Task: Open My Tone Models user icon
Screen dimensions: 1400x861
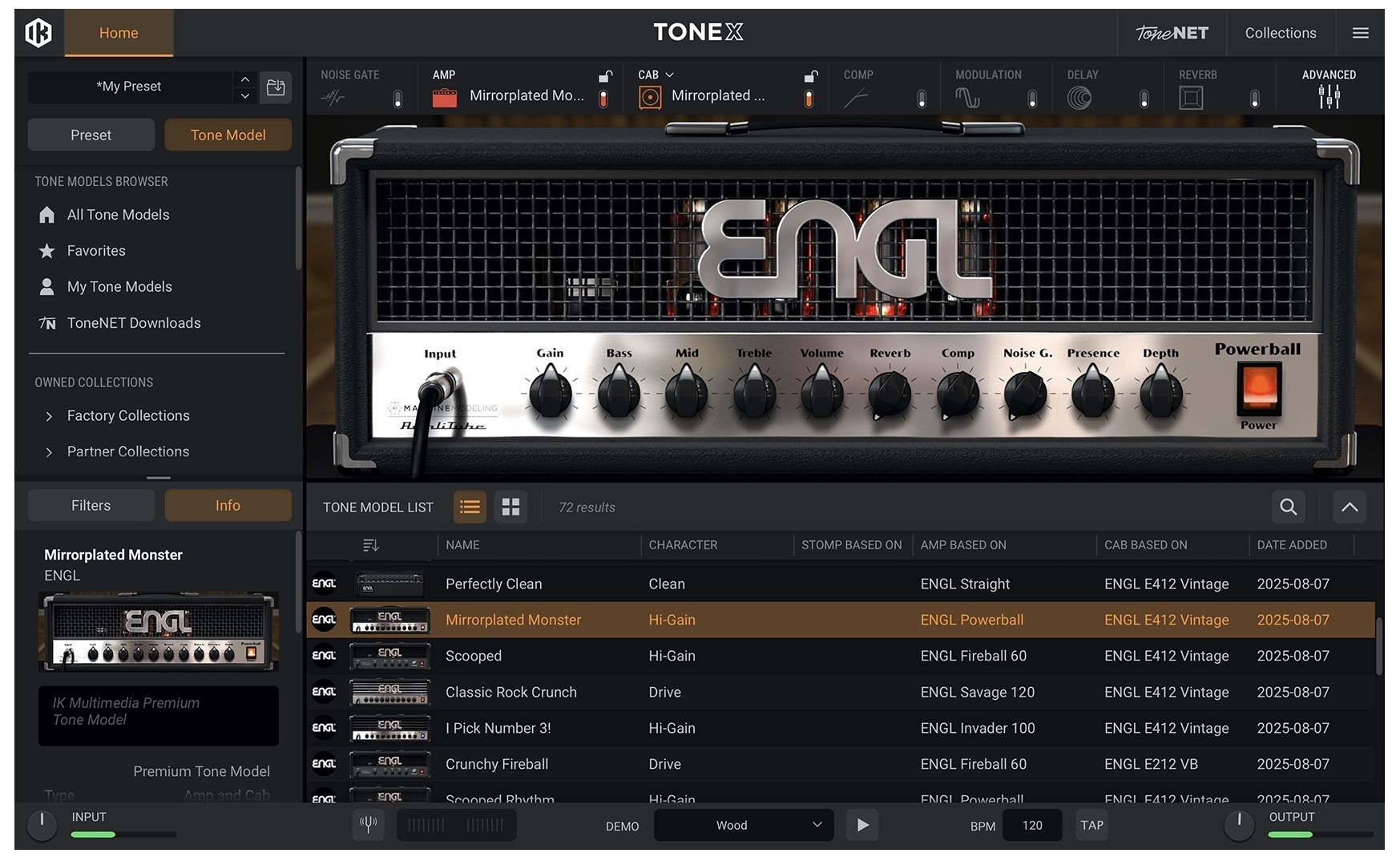Action: (x=47, y=287)
